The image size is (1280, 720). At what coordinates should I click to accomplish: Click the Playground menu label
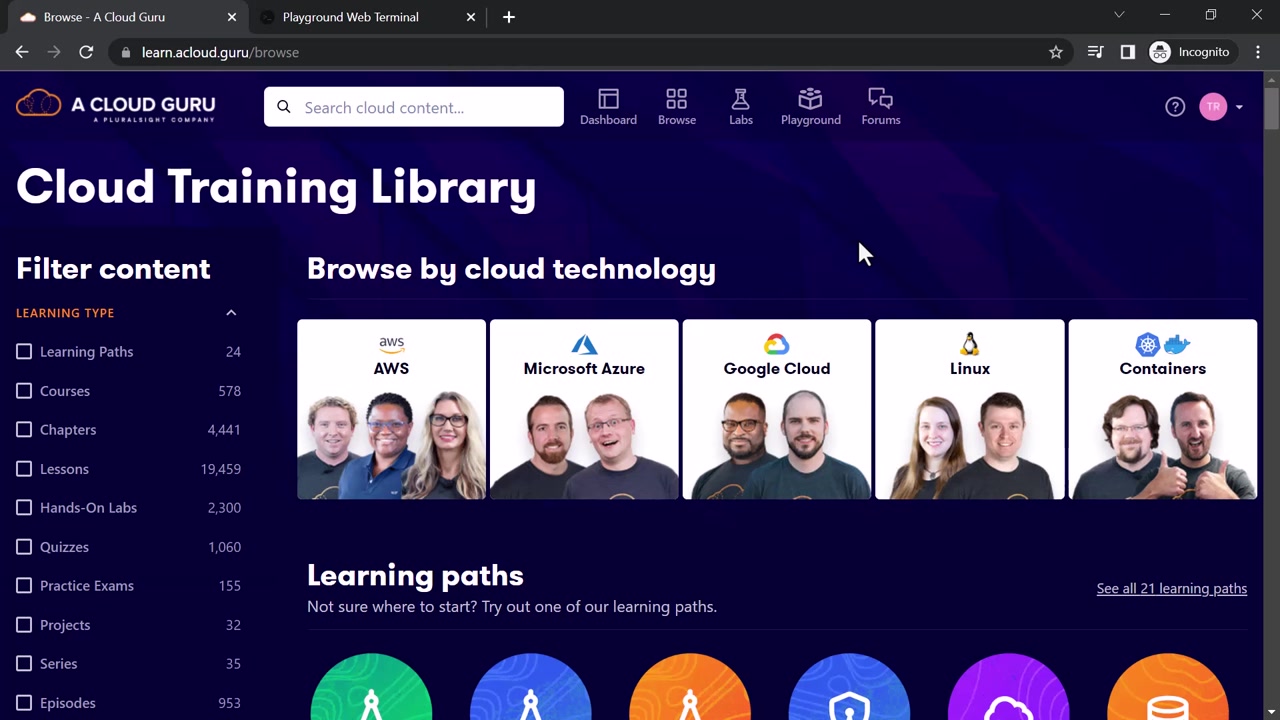[811, 120]
